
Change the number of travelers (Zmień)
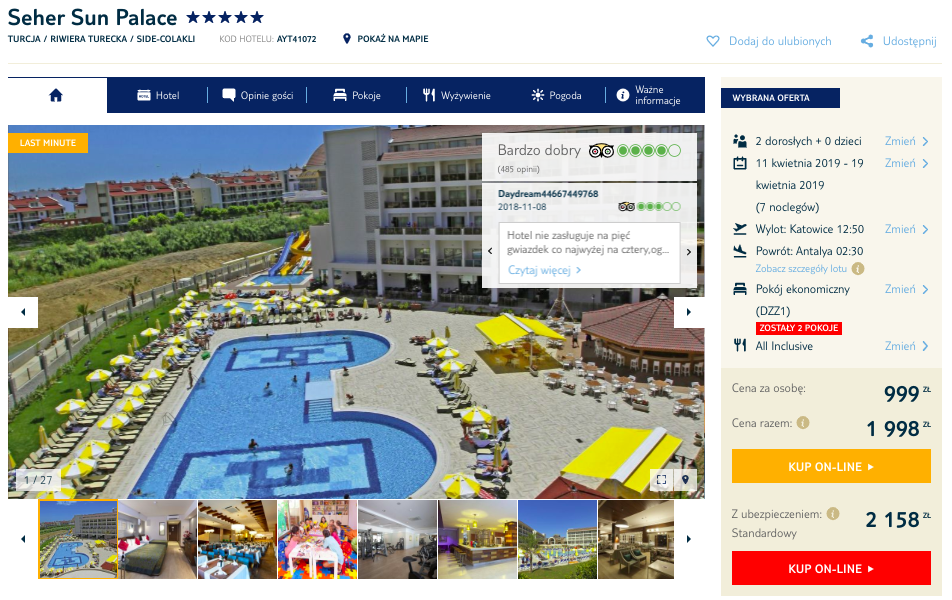click(906, 141)
